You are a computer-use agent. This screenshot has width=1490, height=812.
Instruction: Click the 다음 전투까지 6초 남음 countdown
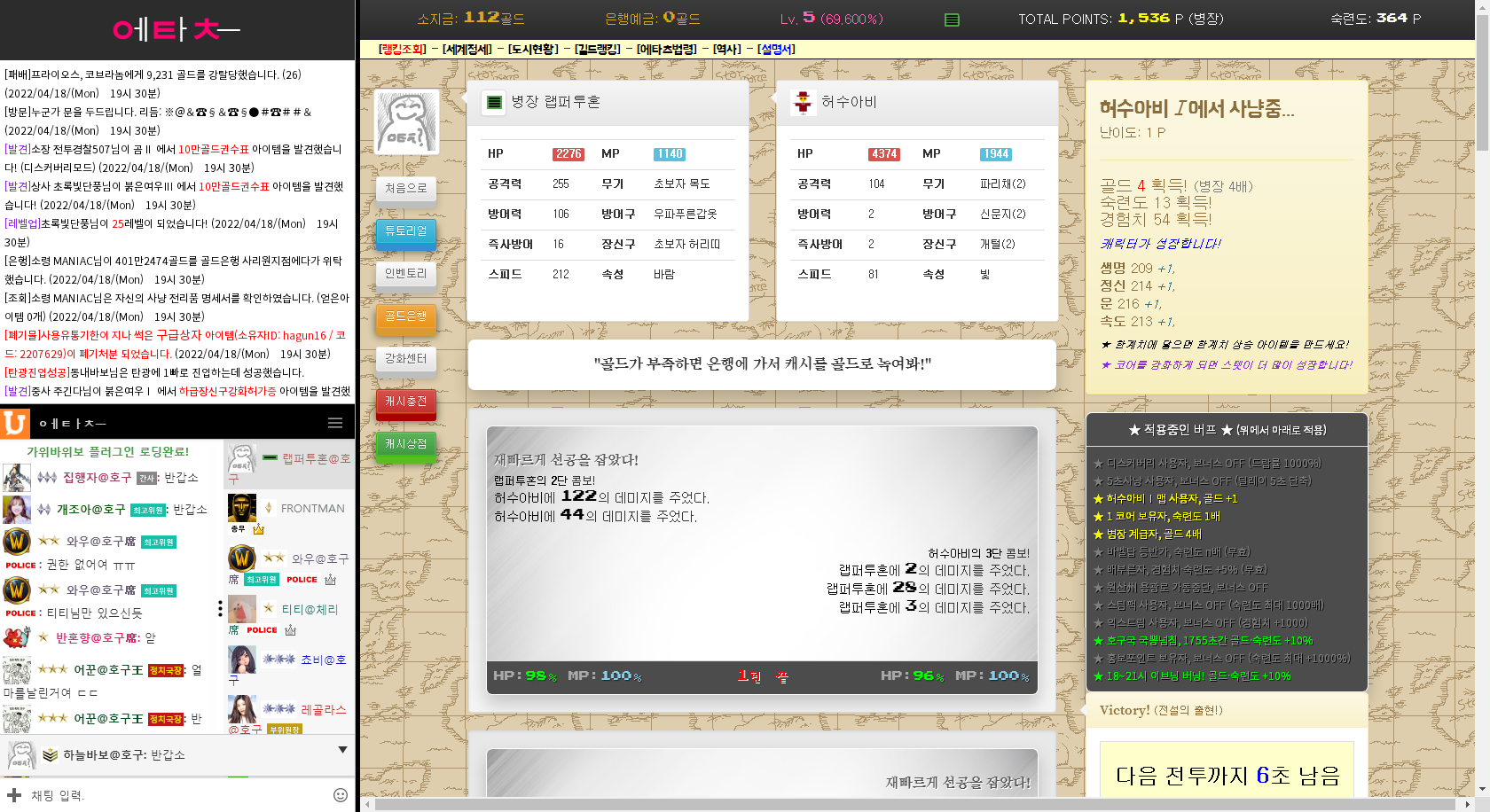[x=1227, y=776]
